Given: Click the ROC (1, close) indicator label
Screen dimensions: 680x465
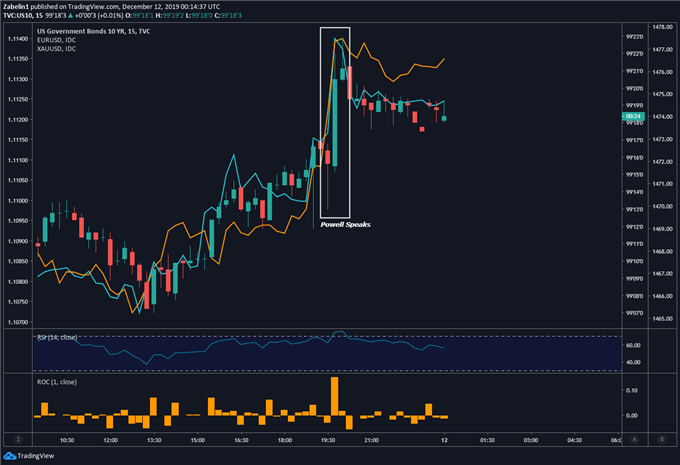Looking at the screenshot, I should [57, 382].
